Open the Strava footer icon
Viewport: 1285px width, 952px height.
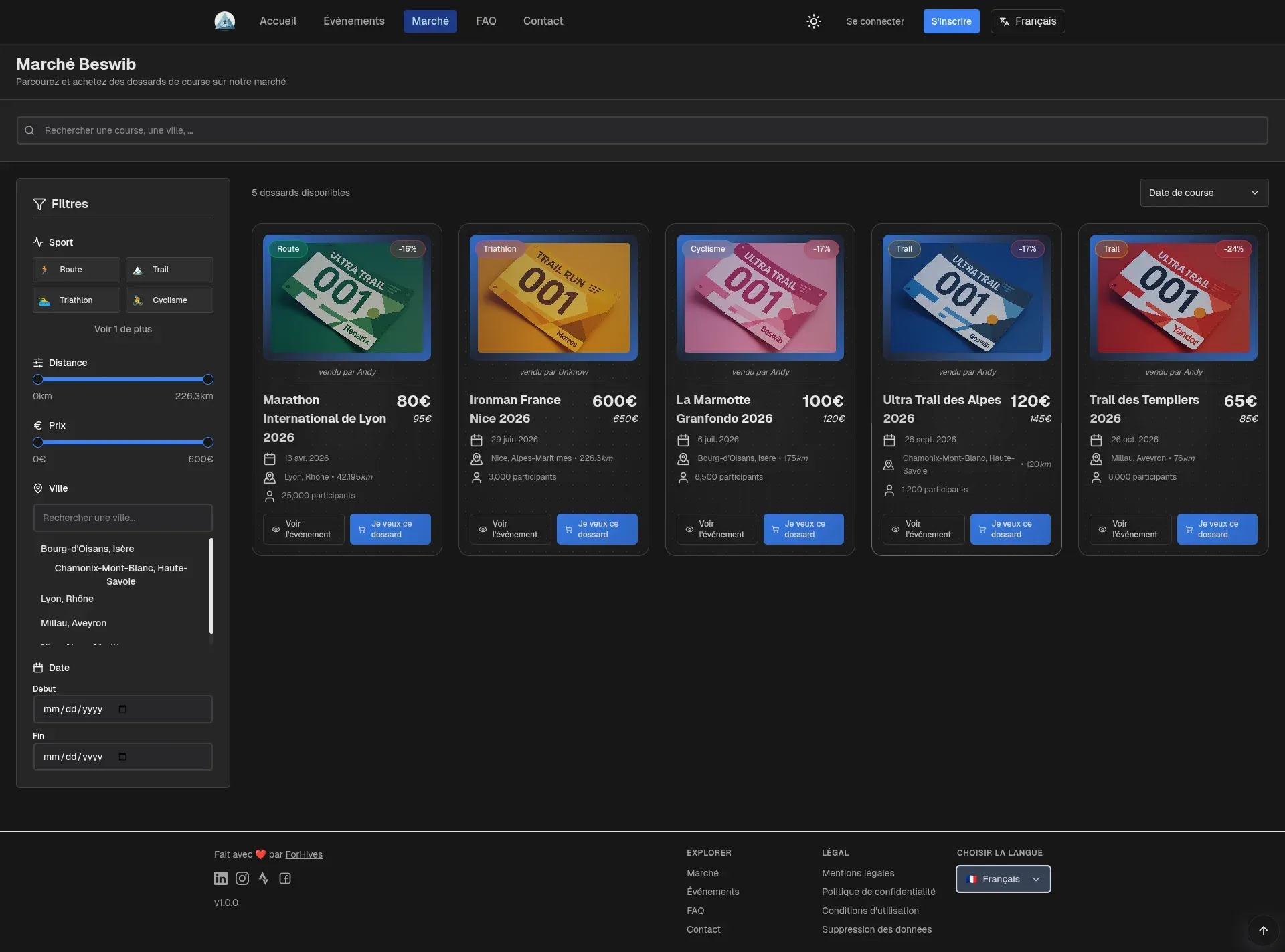coord(264,878)
